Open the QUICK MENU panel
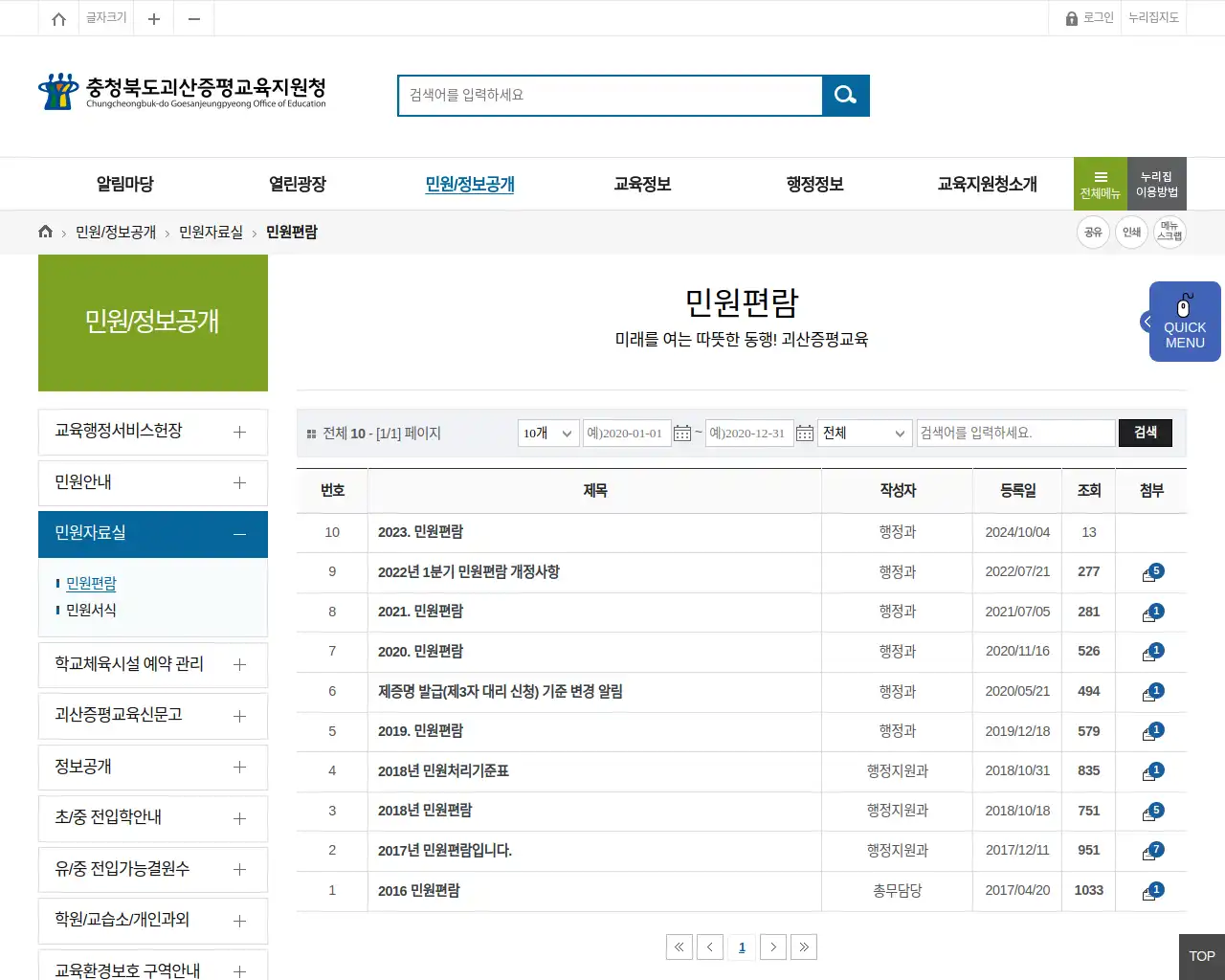The height and width of the screenshot is (980, 1225). pos(1184,322)
